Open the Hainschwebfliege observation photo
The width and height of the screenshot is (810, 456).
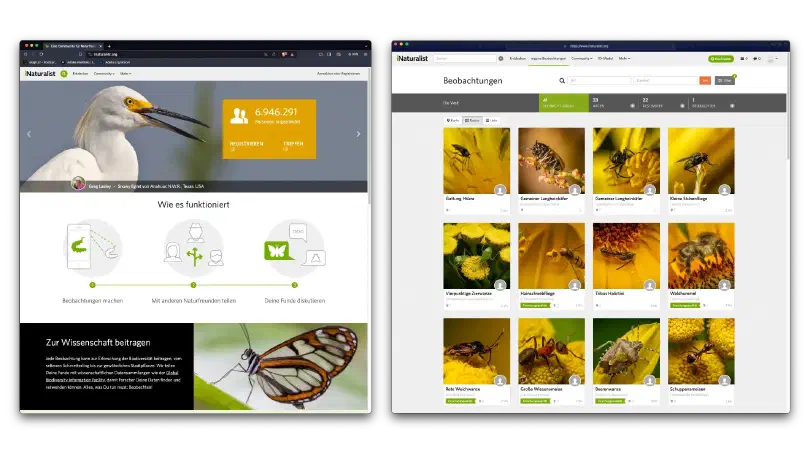pos(551,256)
